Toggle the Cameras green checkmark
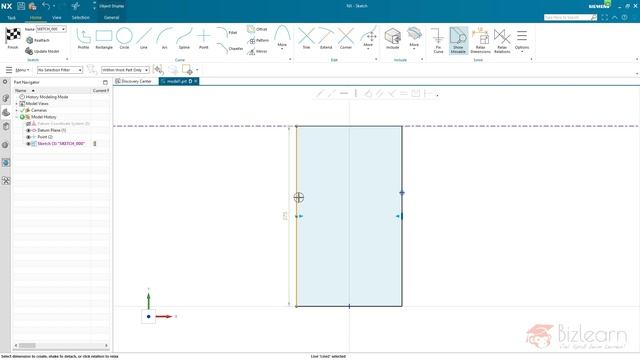The width and height of the screenshot is (640, 360). 22,110
